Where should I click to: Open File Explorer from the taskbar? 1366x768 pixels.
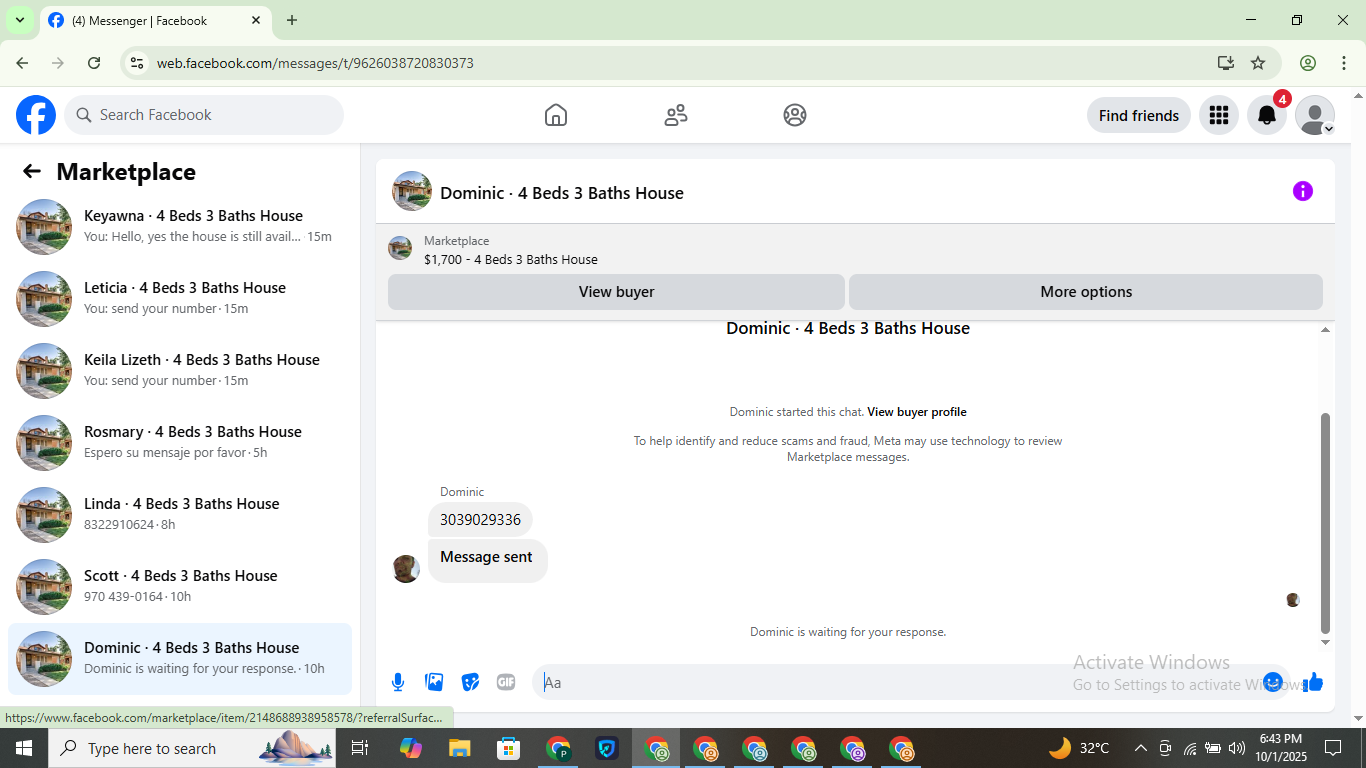coord(459,748)
